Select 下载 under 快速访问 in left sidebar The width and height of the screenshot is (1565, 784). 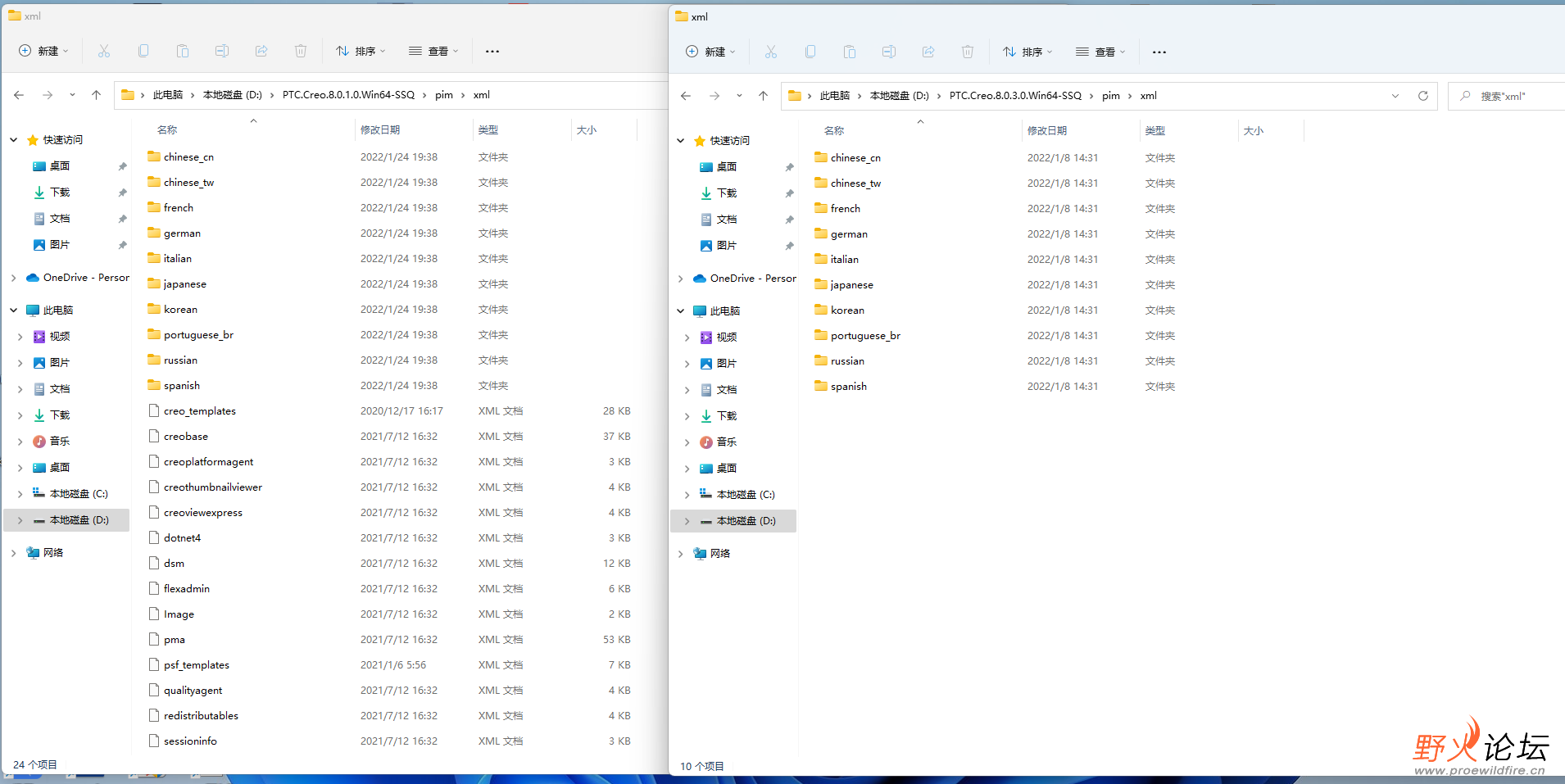click(x=60, y=193)
